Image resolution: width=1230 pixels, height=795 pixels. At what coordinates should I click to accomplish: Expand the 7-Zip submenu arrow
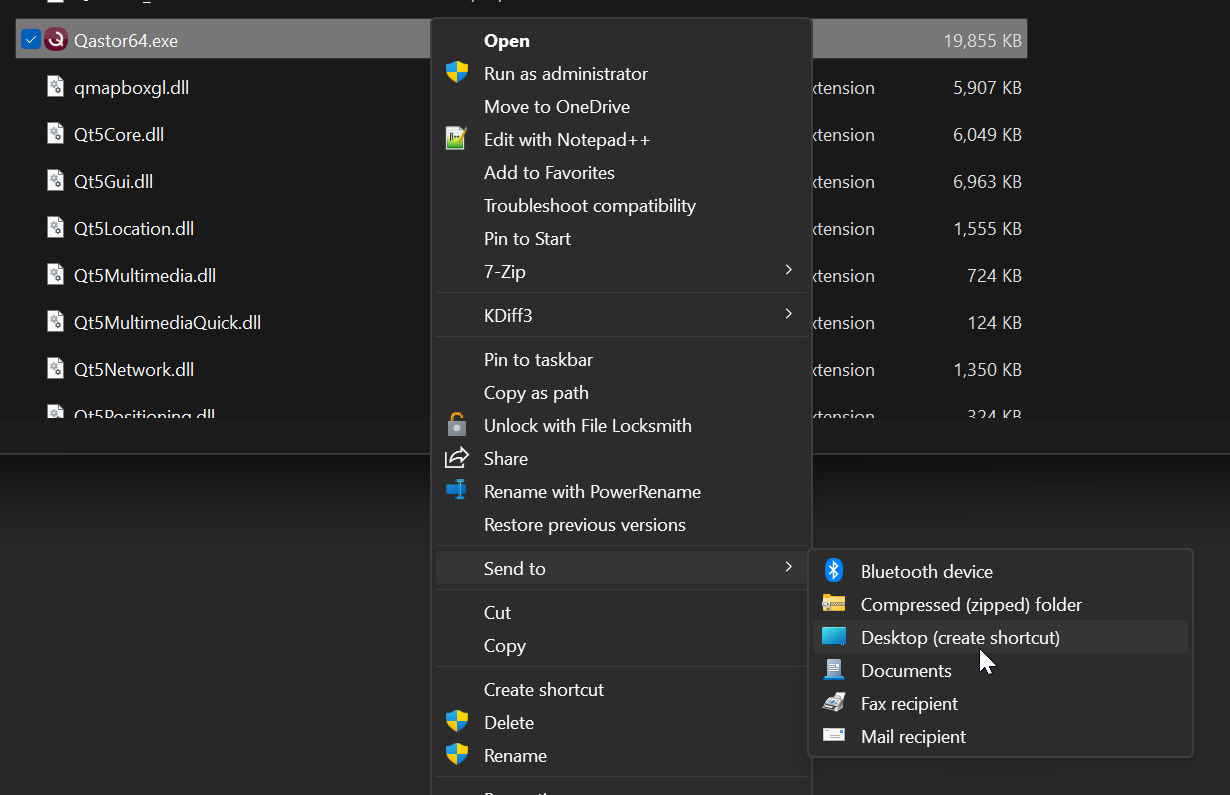click(788, 271)
